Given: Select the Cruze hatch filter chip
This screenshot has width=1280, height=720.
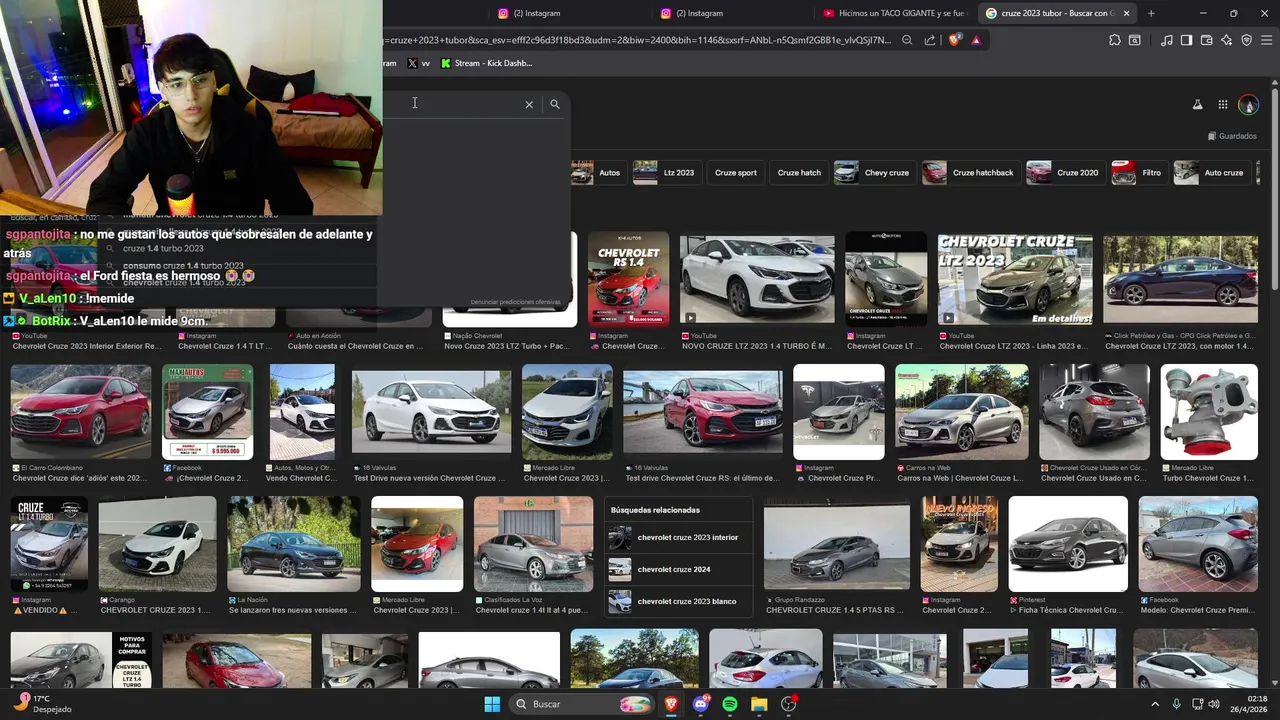Looking at the screenshot, I should (x=799, y=172).
